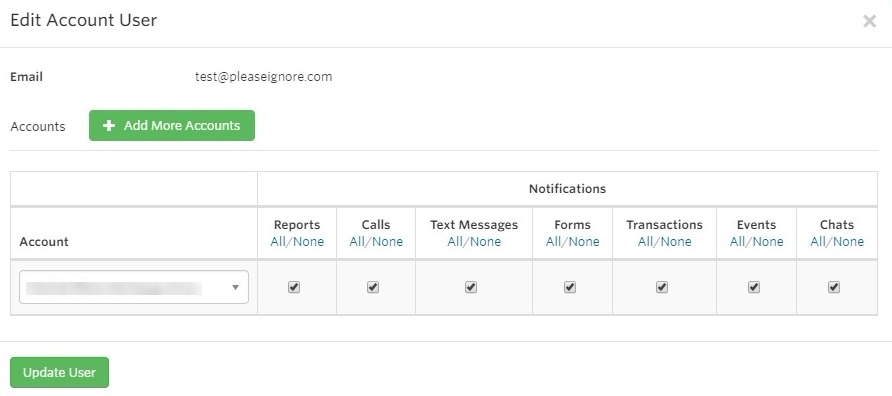The height and width of the screenshot is (396, 892).
Task: Uncheck the Chats notification checkbox
Action: click(834, 287)
